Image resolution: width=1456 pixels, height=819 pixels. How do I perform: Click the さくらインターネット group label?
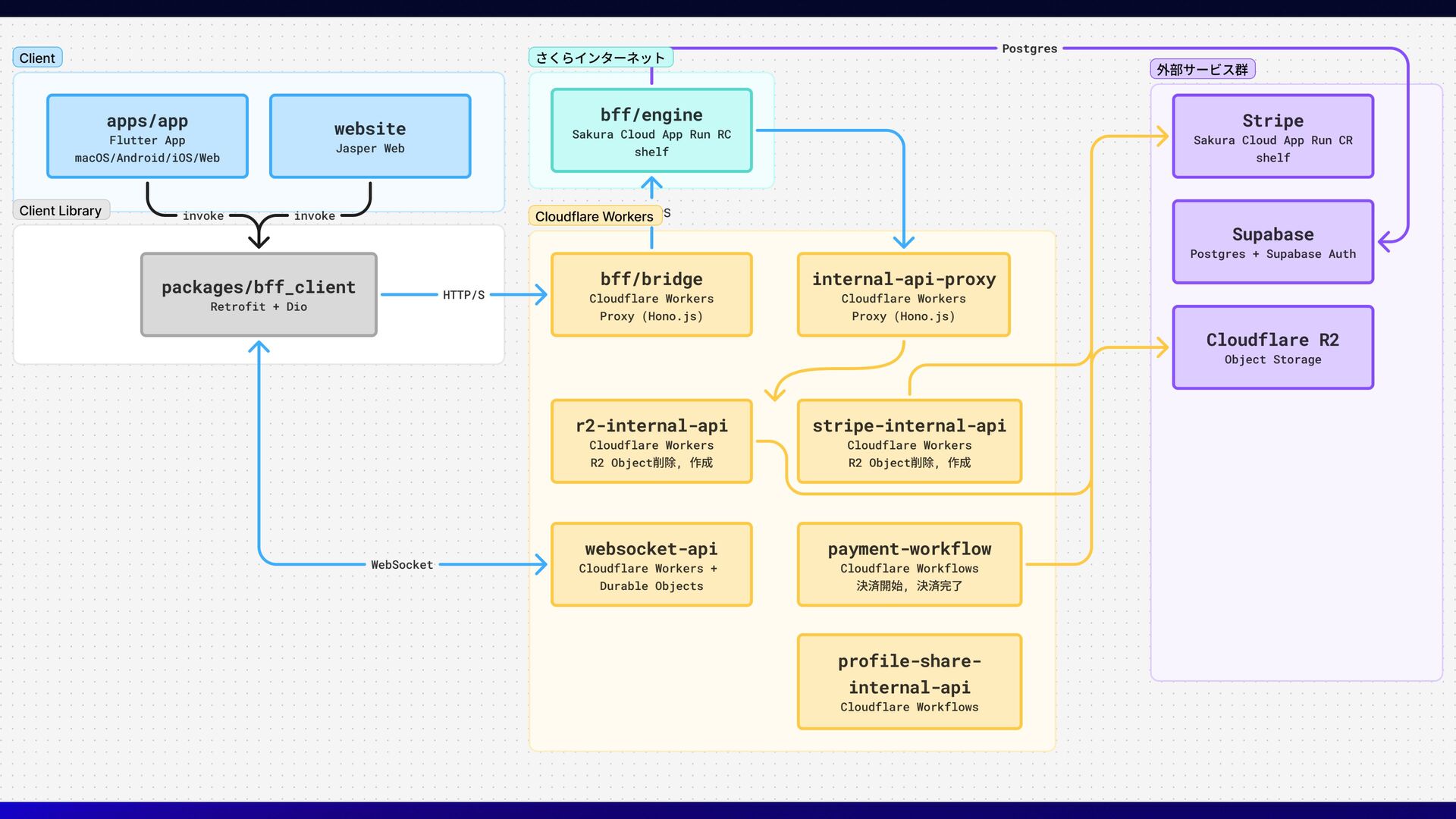600,58
